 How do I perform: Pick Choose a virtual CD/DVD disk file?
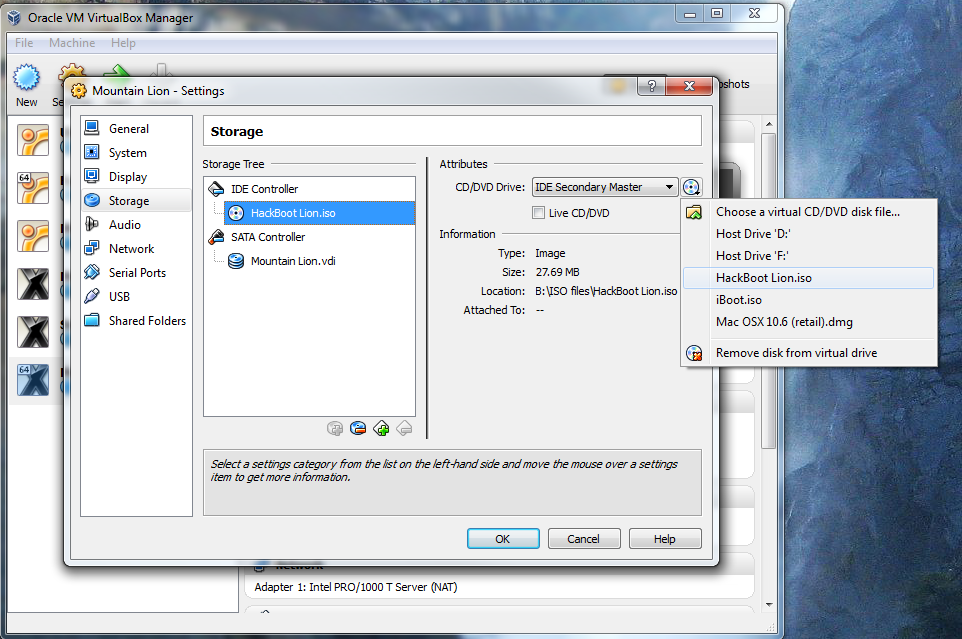(x=807, y=211)
